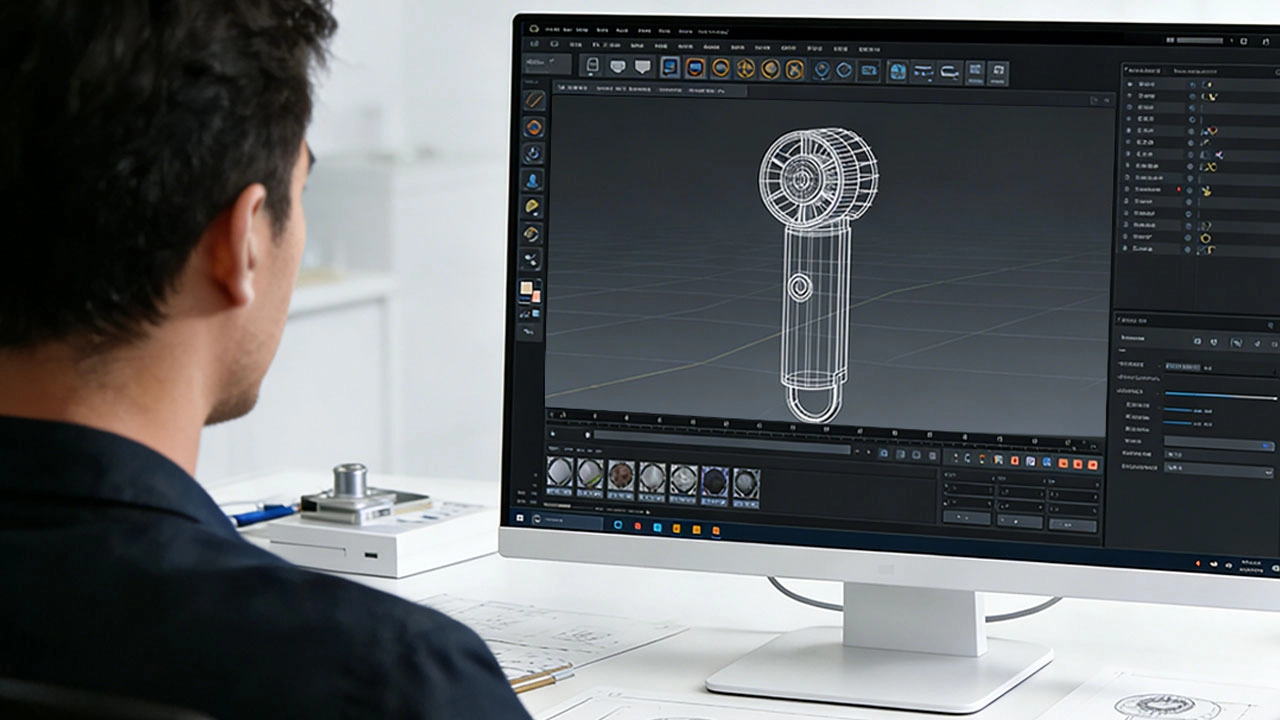The width and height of the screenshot is (1280, 720).
Task: Toggle the red dot on object list row
Action: point(1179,189)
